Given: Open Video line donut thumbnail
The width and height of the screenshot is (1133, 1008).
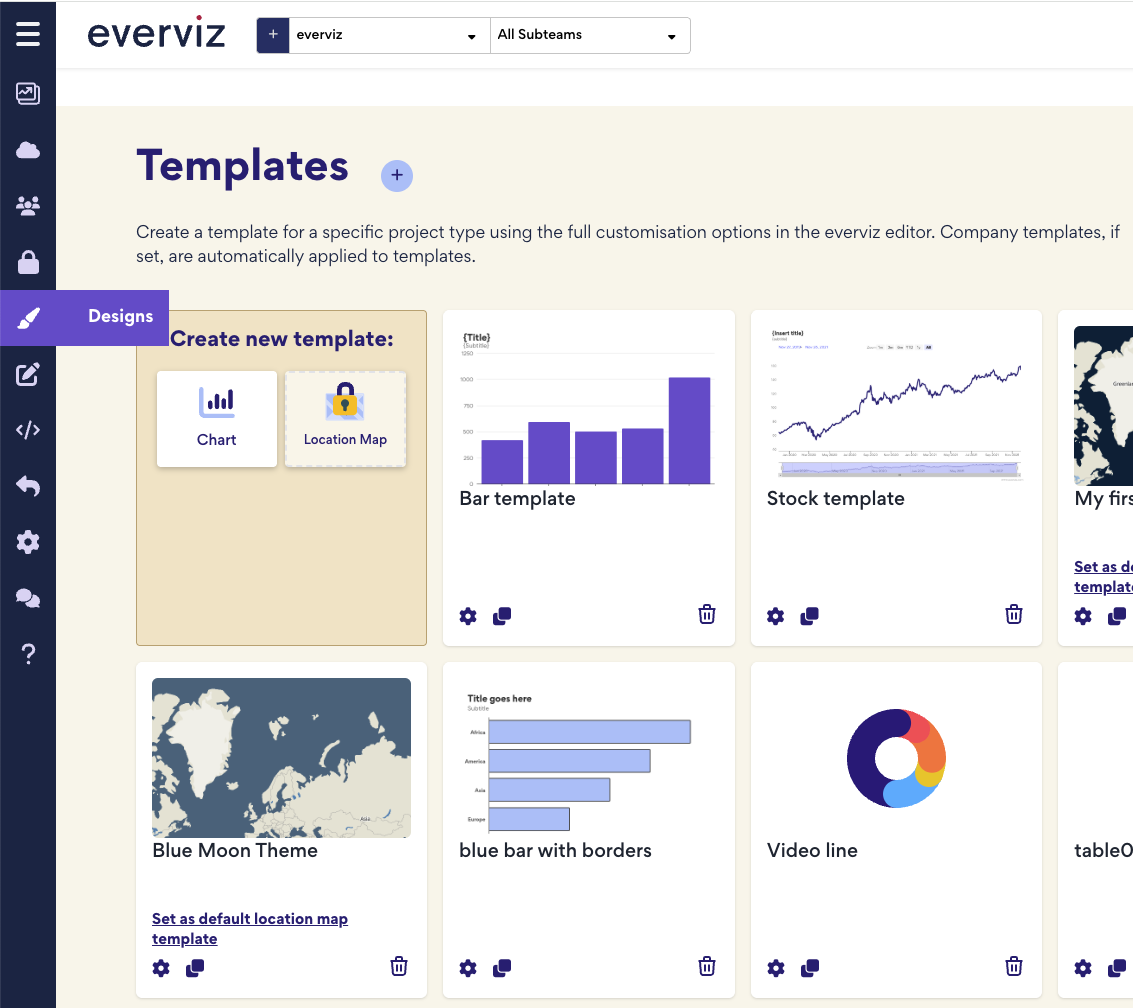Looking at the screenshot, I should [896, 758].
